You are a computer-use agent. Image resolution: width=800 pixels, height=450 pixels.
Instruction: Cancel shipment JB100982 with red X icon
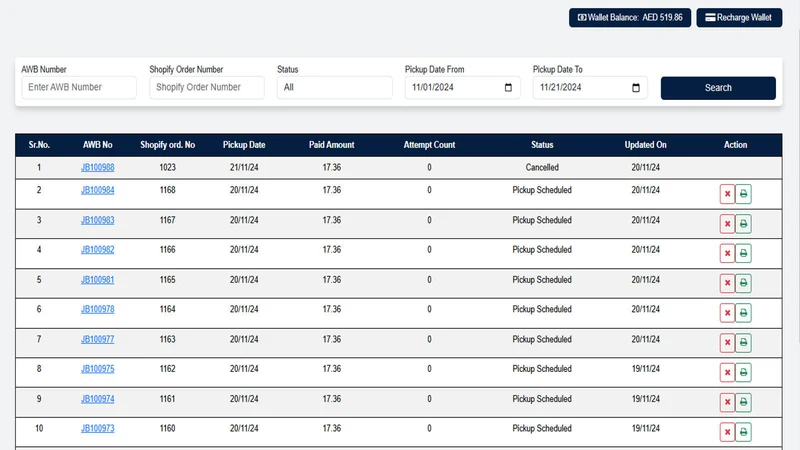point(727,253)
